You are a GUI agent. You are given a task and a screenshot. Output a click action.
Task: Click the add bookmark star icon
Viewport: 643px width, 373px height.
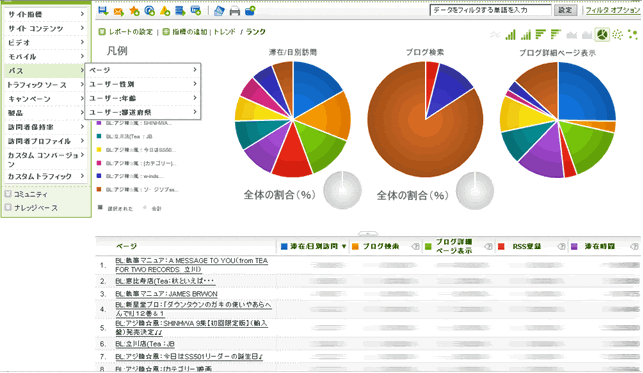(x=134, y=11)
